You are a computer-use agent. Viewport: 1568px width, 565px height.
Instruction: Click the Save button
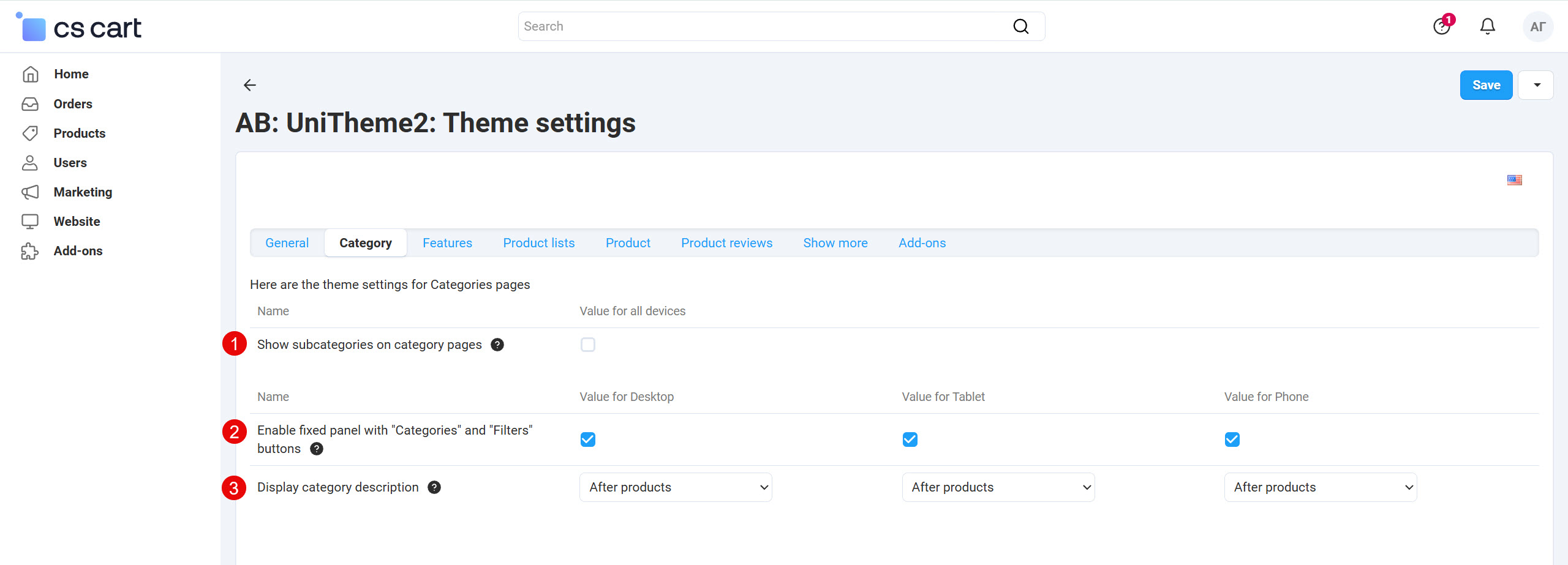click(1486, 84)
